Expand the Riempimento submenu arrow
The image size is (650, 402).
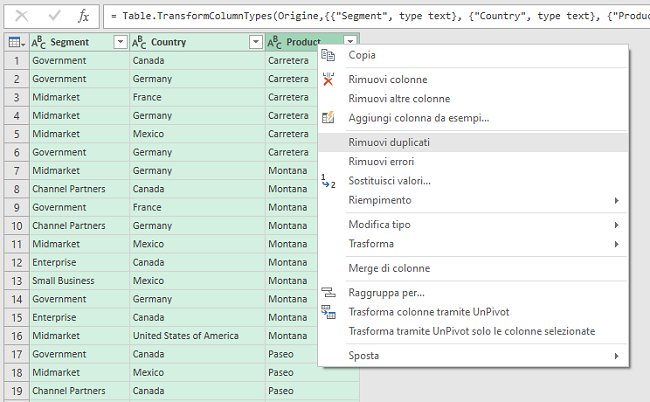point(616,201)
